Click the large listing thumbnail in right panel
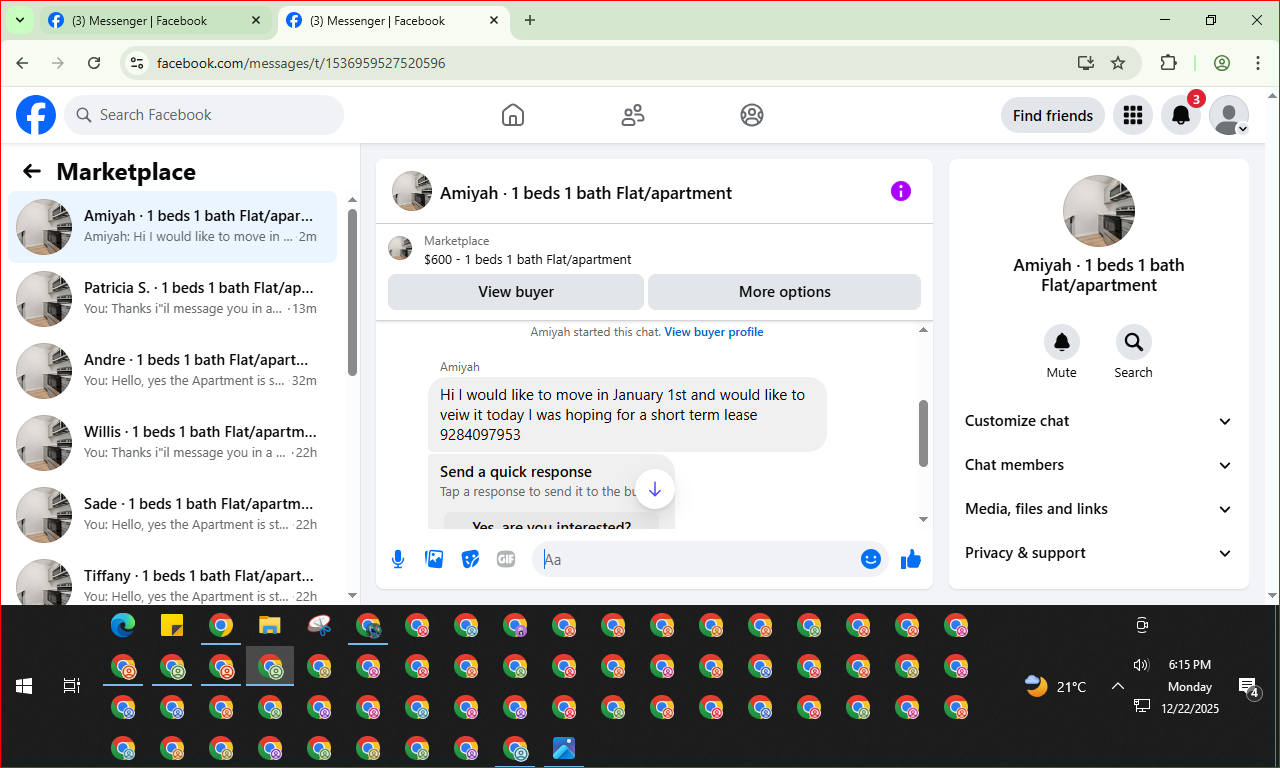The image size is (1280, 768). pos(1099,211)
